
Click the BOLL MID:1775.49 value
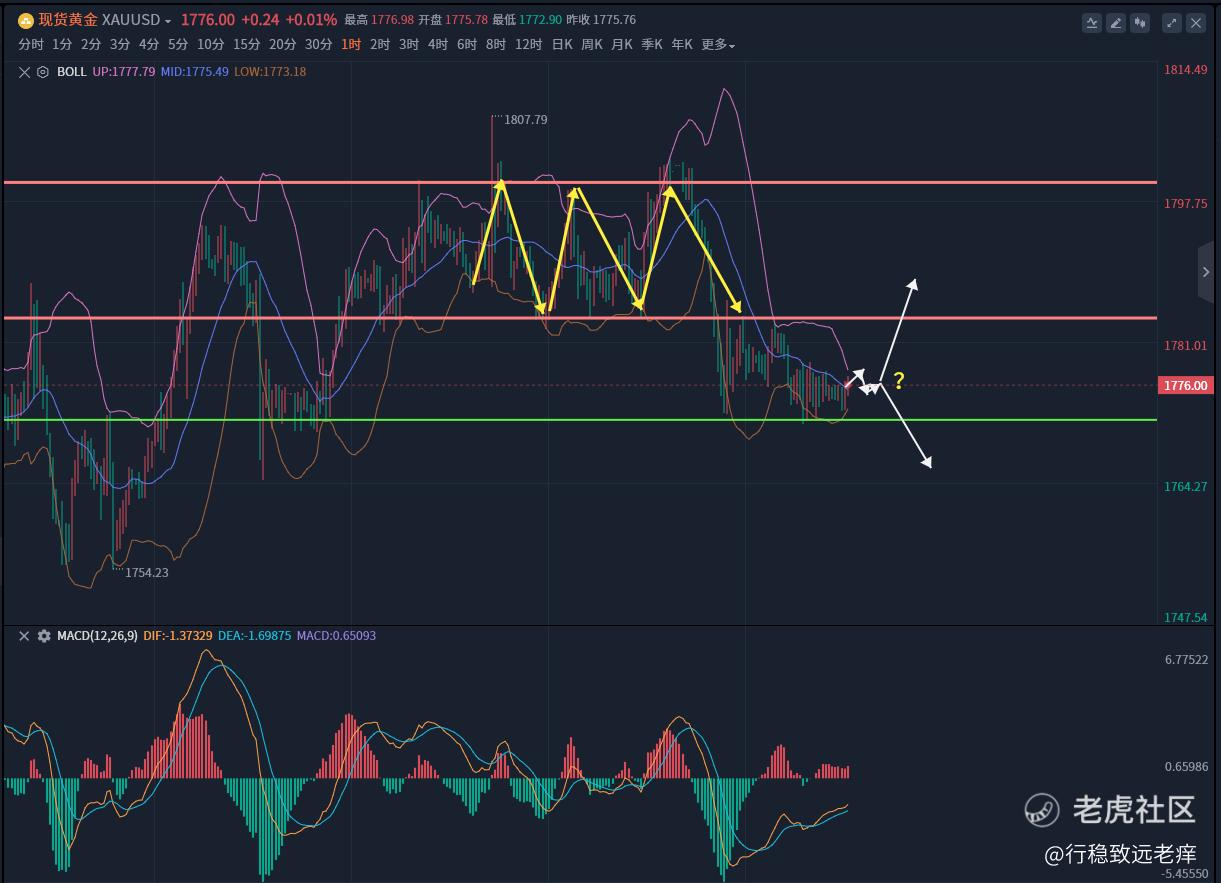[x=195, y=72]
